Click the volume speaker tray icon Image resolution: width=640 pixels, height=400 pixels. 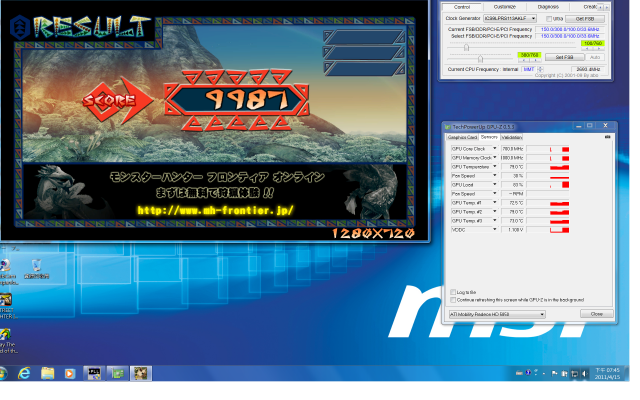(x=585, y=373)
